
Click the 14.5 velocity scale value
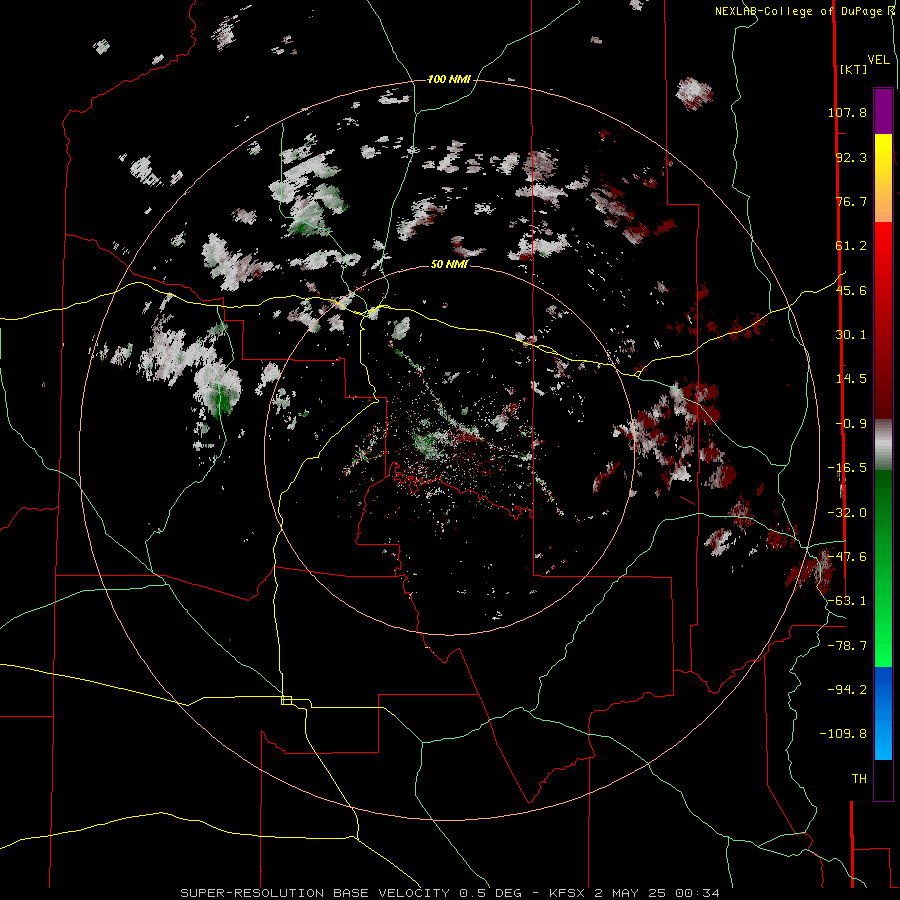tap(851, 379)
